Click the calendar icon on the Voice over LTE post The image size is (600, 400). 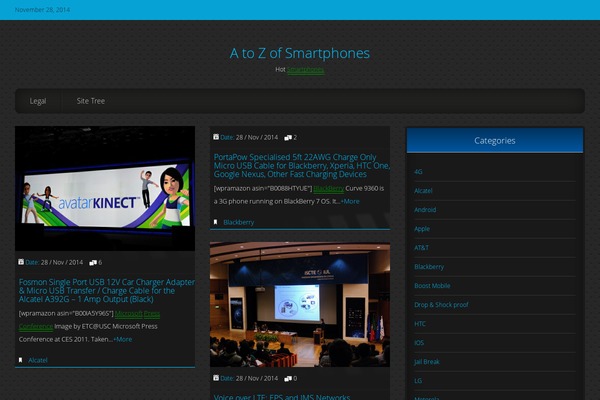(216, 378)
